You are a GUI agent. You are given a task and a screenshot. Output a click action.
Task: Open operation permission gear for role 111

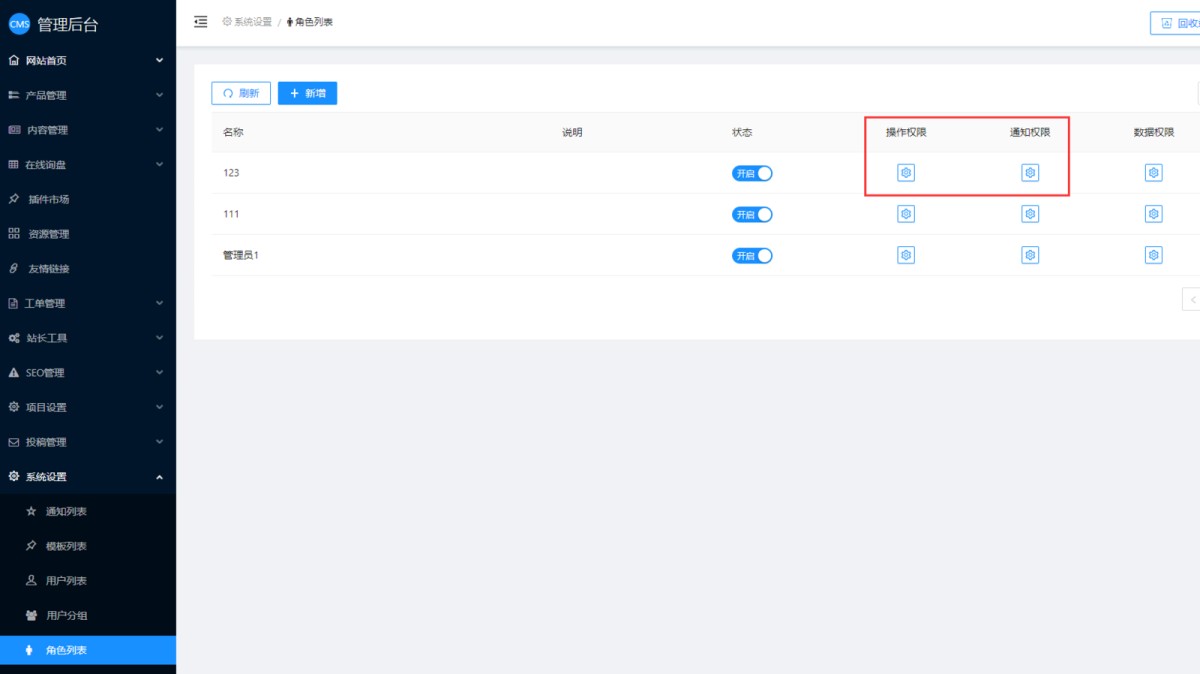click(906, 214)
